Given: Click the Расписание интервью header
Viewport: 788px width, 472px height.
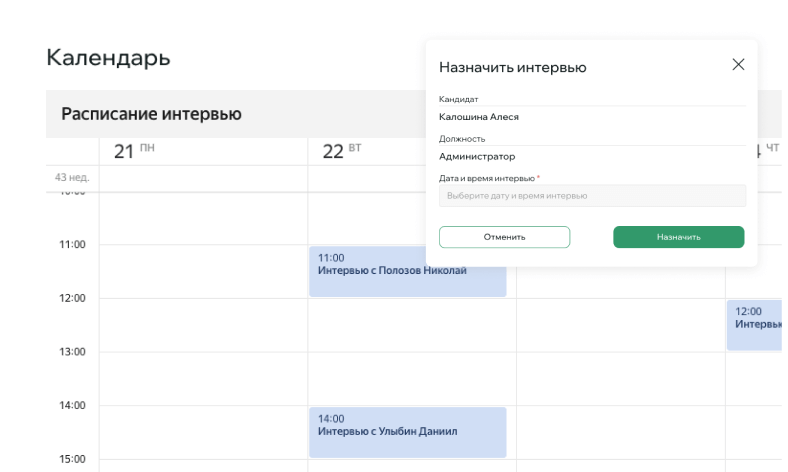Looking at the screenshot, I should pyautogui.click(x=152, y=114).
